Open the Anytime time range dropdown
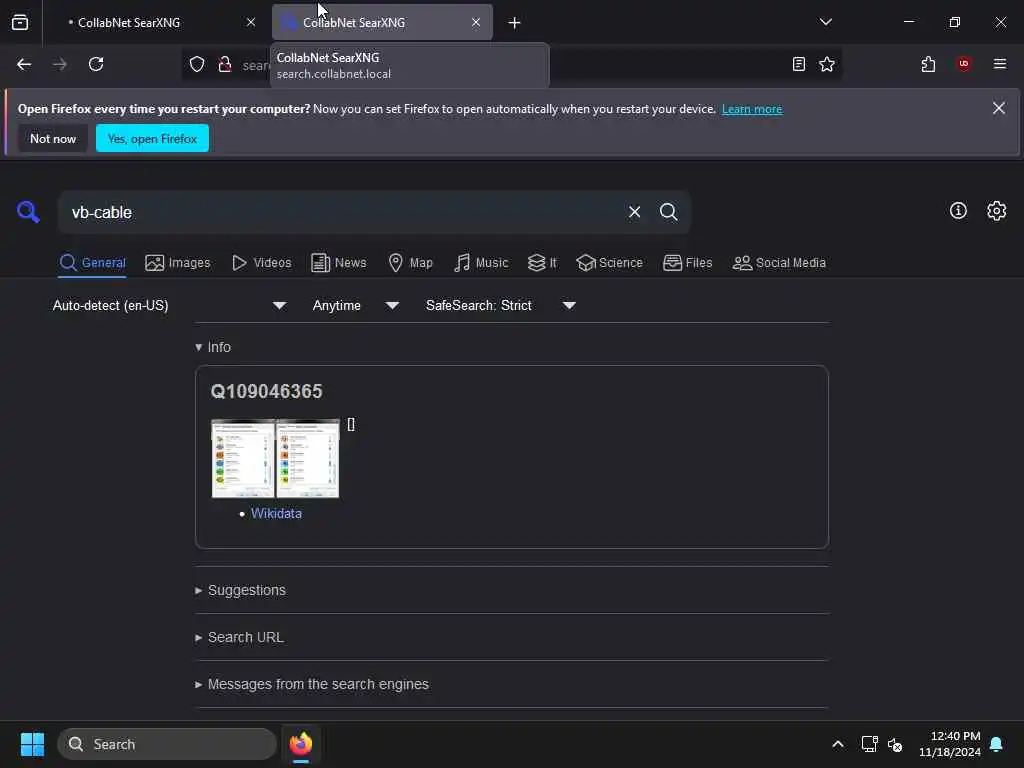Image resolution: width=1024 pixels, height=768 pixels. tap(355, 306)
